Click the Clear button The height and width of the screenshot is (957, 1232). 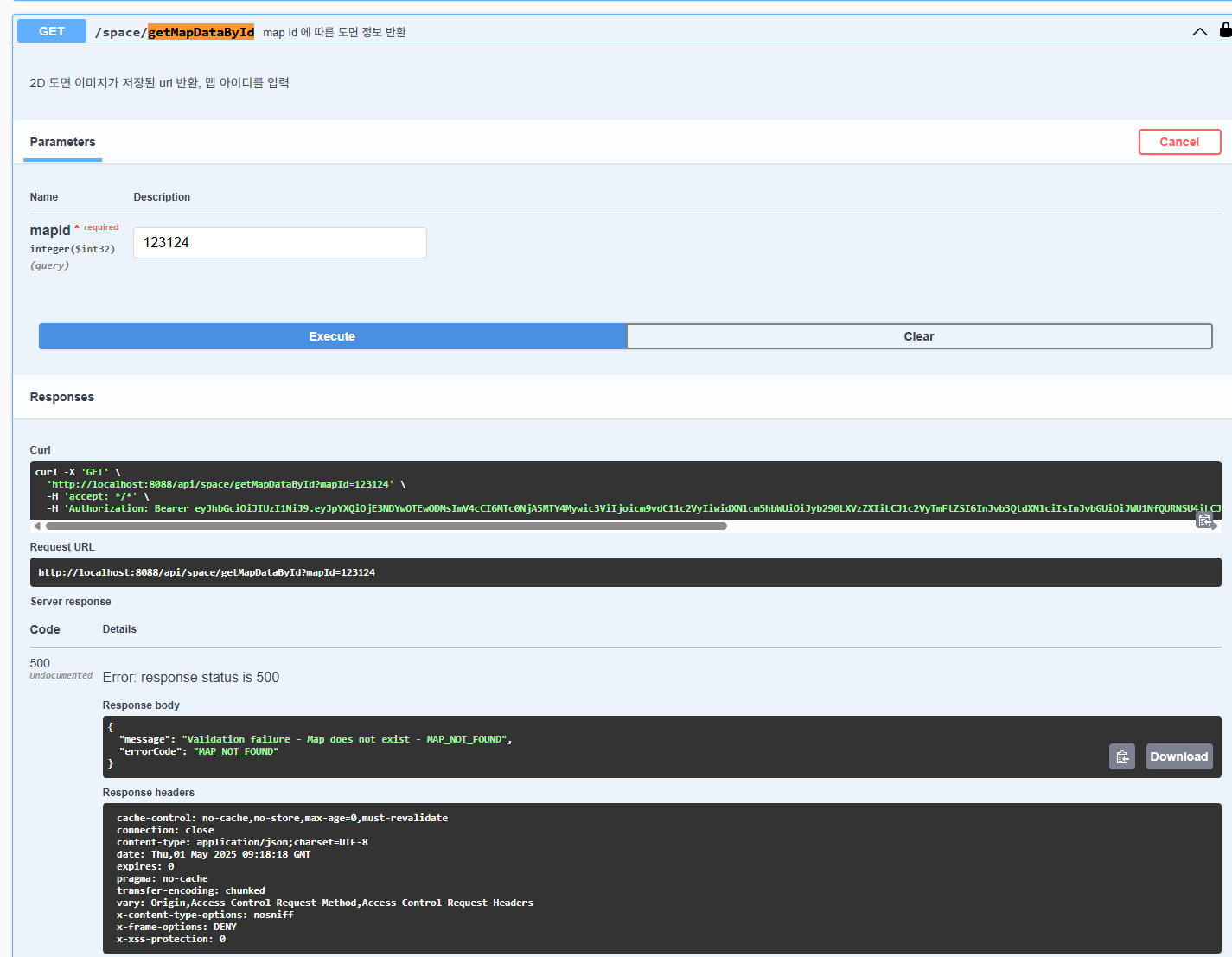click(919, 336)
